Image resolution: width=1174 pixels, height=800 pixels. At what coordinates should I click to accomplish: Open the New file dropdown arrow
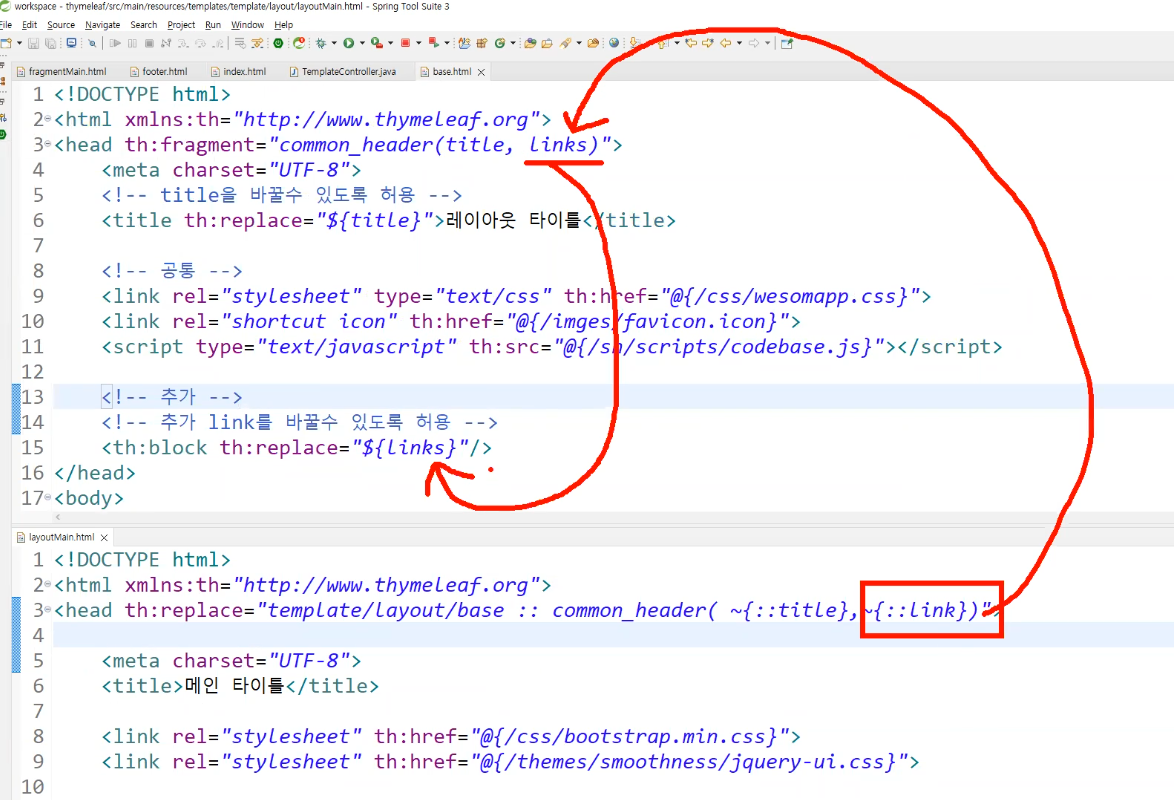[x=19, y=43]
